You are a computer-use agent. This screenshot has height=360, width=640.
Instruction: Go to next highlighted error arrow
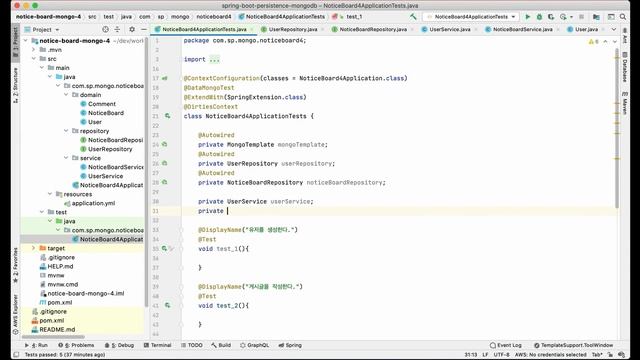(615, 42)
